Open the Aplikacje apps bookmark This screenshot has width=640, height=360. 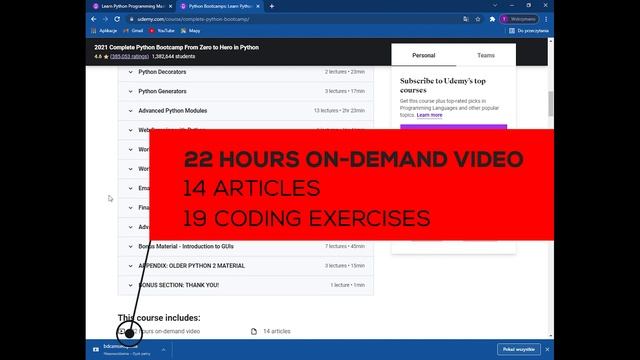(104, 31)
